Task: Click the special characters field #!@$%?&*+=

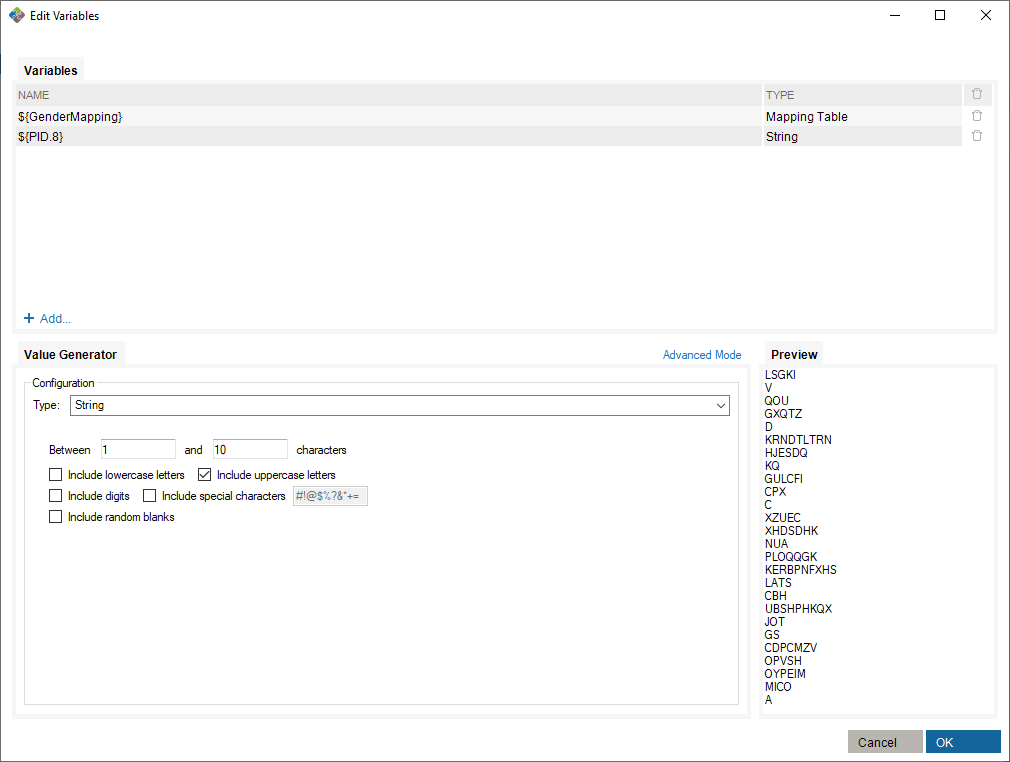Action: pyautogui.click(x=330, y=496)
